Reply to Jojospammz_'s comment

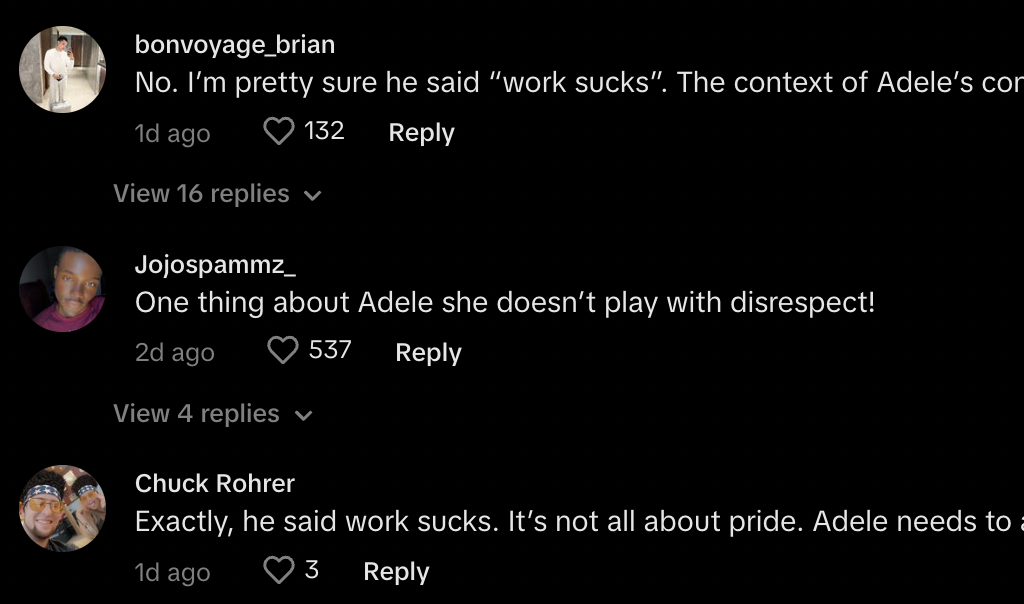tap(428, 353)
